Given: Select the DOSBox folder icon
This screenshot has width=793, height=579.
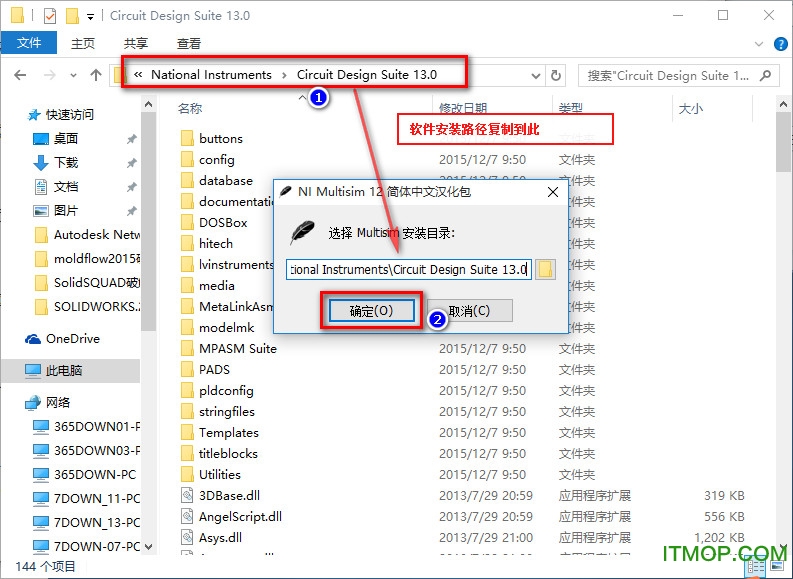Looking at the screenshot, I should click(187, 222).
